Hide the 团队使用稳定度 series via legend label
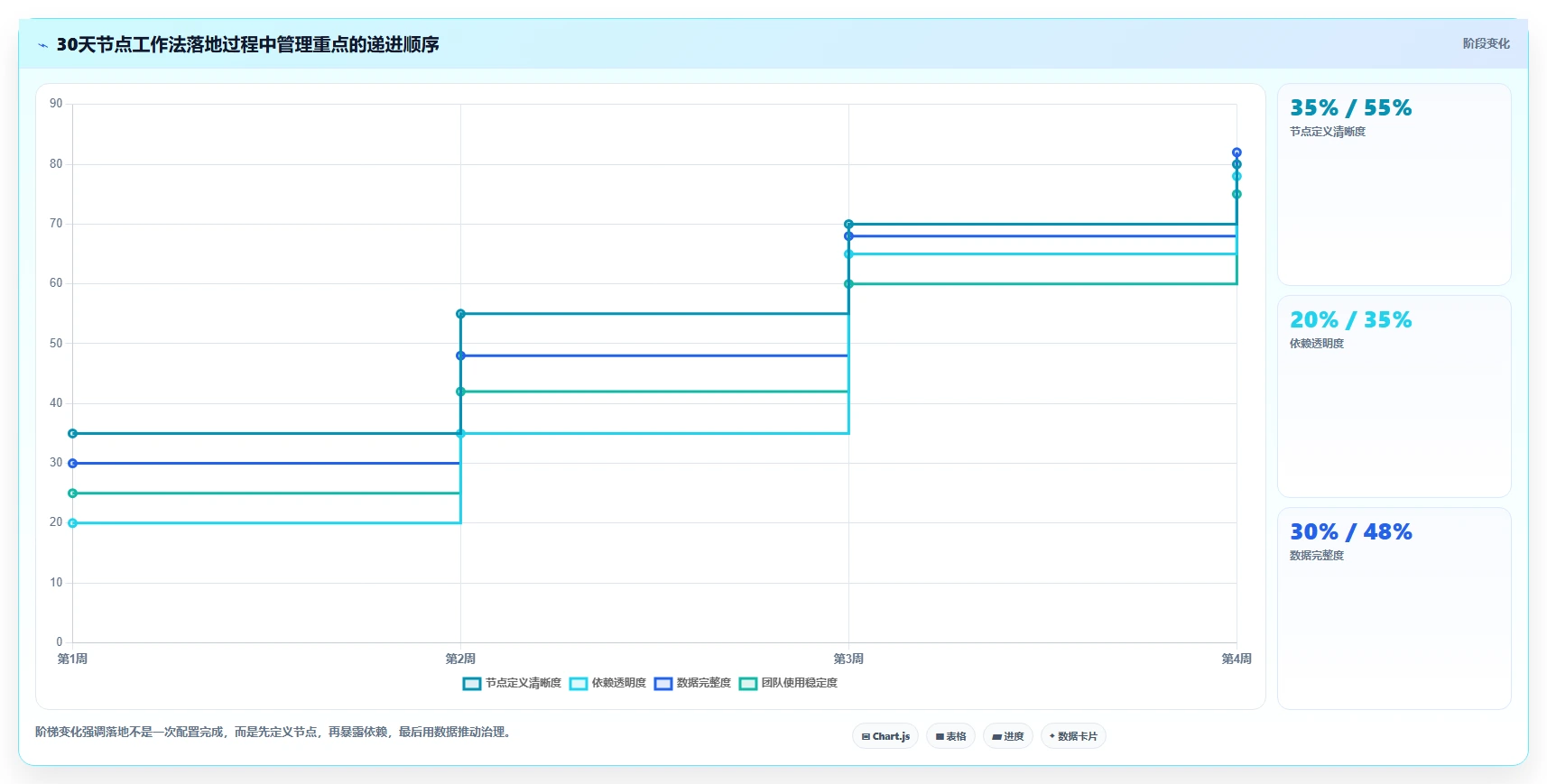 pyautogui.click(x=800, y=683)
